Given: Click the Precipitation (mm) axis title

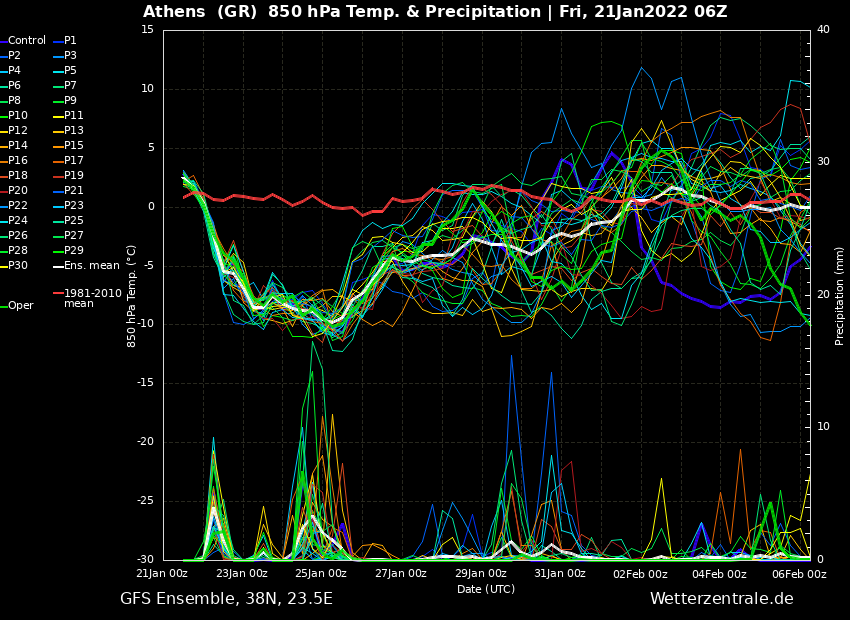Looking at the screenshot, I should coord(839,296).
